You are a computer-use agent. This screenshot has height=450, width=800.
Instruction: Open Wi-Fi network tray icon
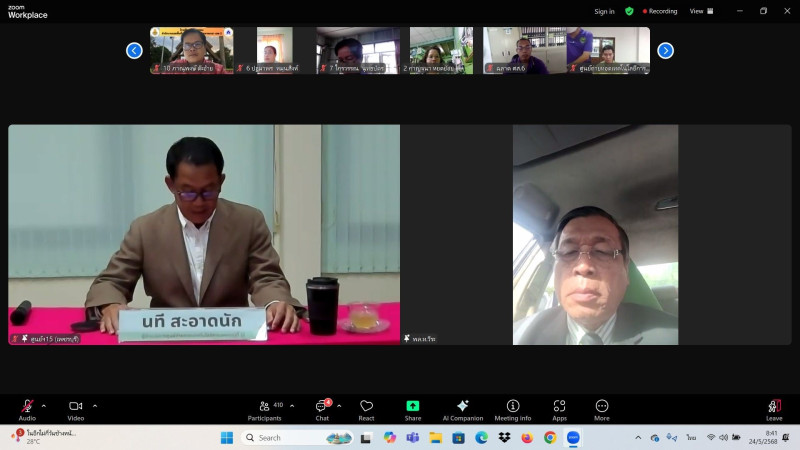711,437
